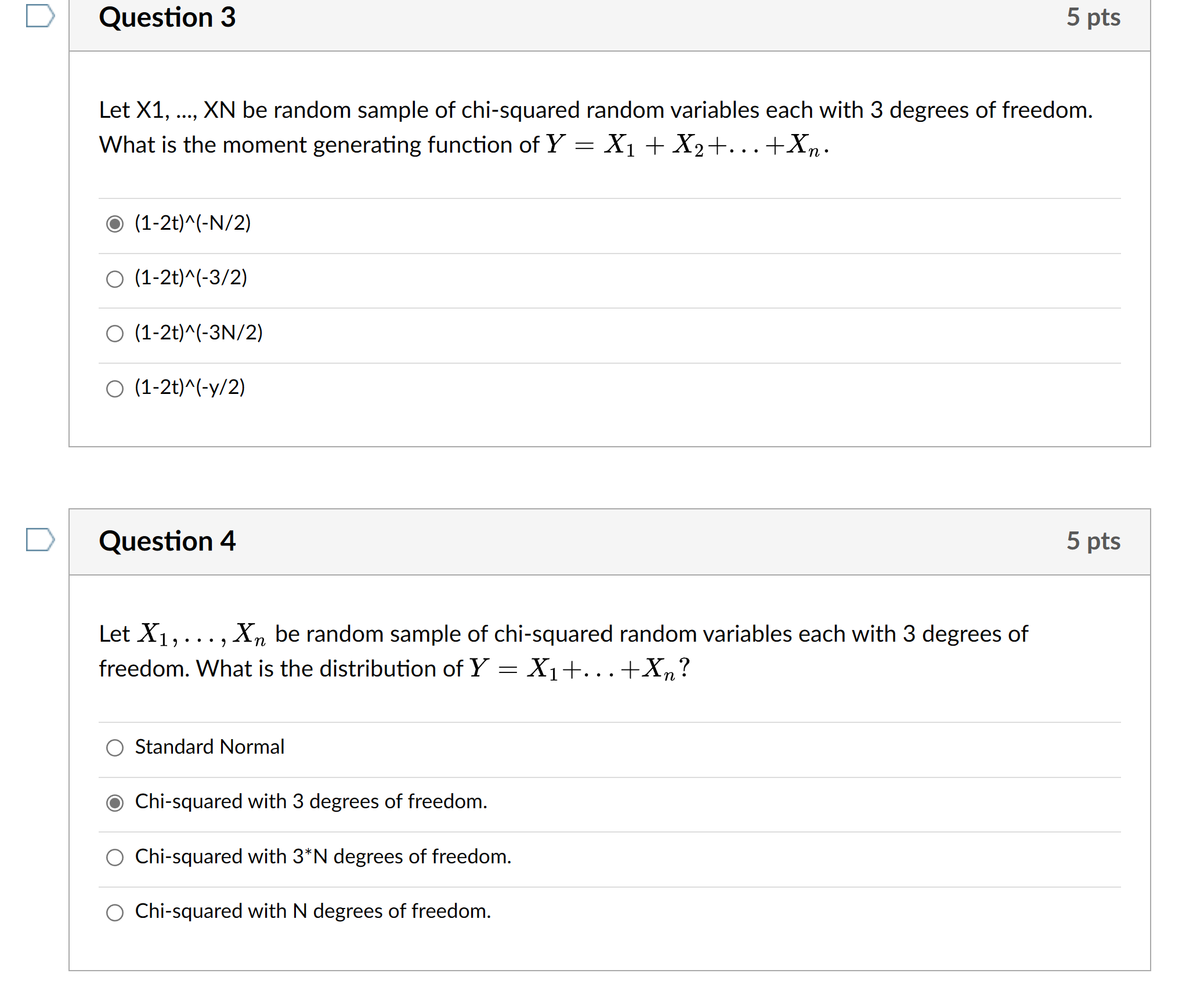Click the 5 pts label on Question 4

coord(1094,541)
